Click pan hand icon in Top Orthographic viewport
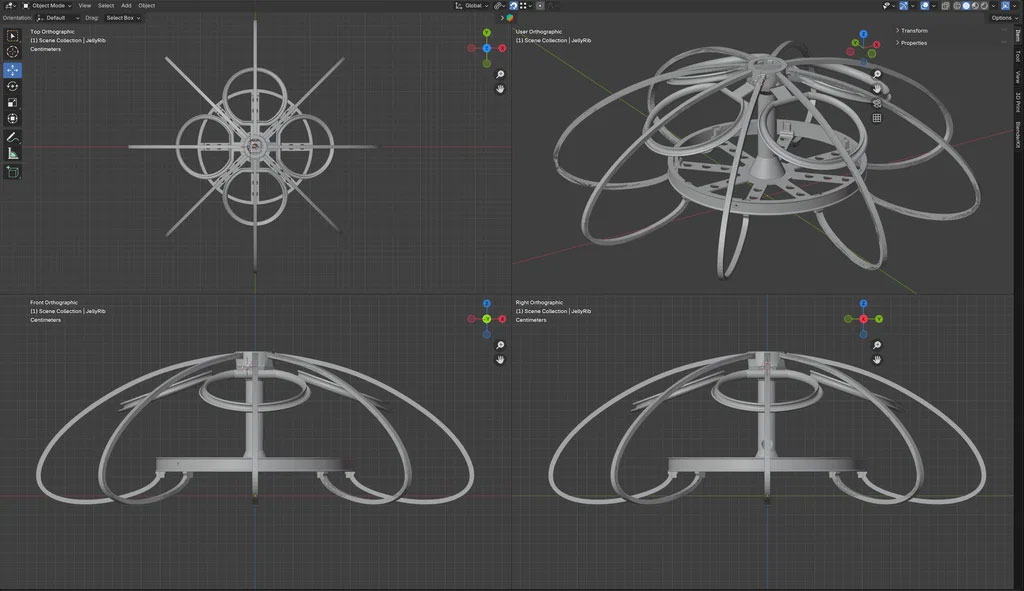Image resolution: width=1024 pixels, height=591 pixels. 500,89
